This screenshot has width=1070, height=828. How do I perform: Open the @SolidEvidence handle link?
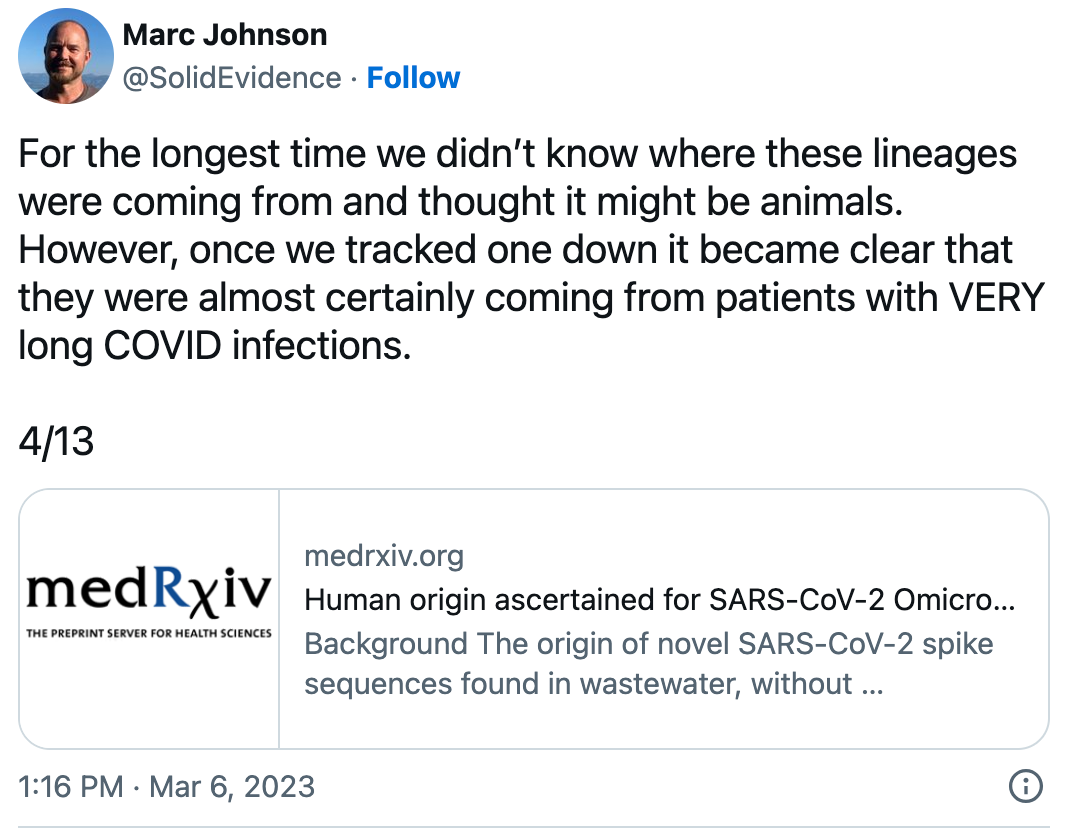(x=231, y=78)
